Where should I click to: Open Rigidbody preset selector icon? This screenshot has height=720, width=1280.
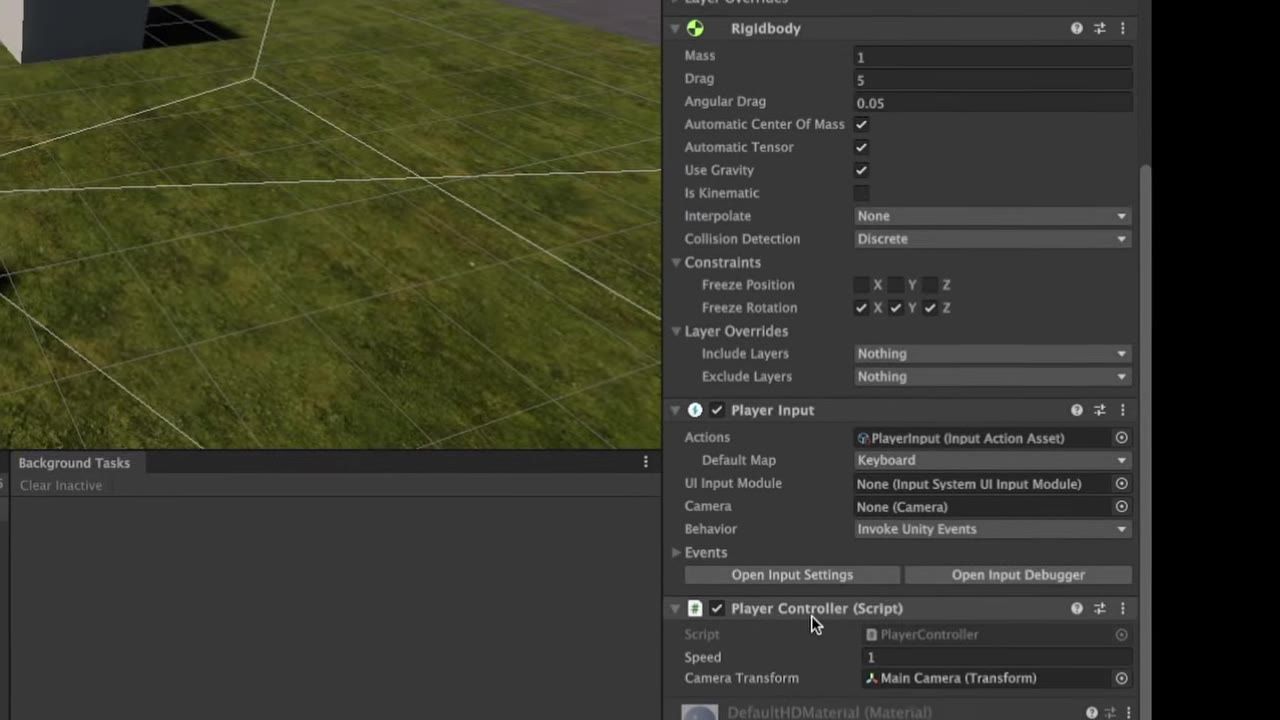point(1099,28)
